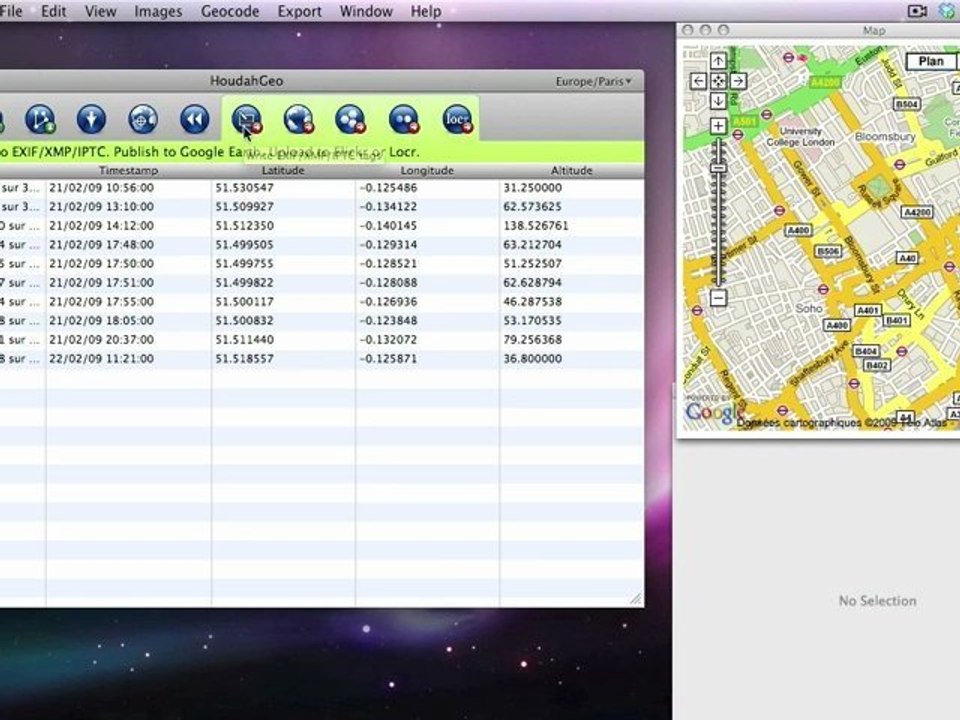Click the Google Earth export globe icon
The image size is (960, 720).
pos(299,119)
